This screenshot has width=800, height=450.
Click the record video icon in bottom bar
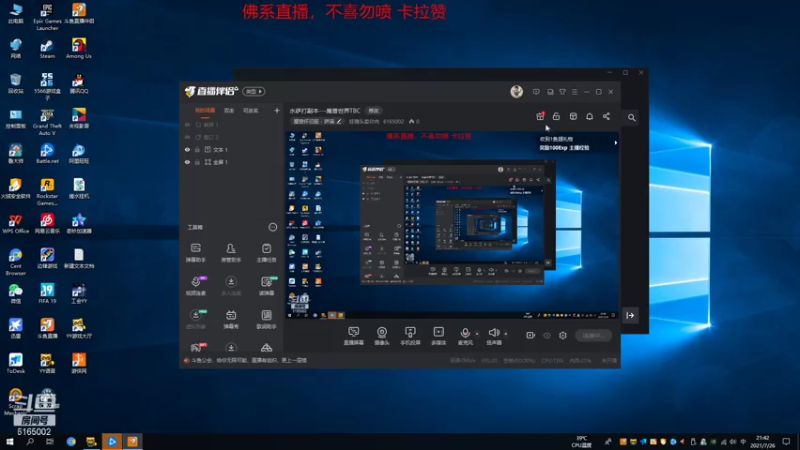point(531,335)
